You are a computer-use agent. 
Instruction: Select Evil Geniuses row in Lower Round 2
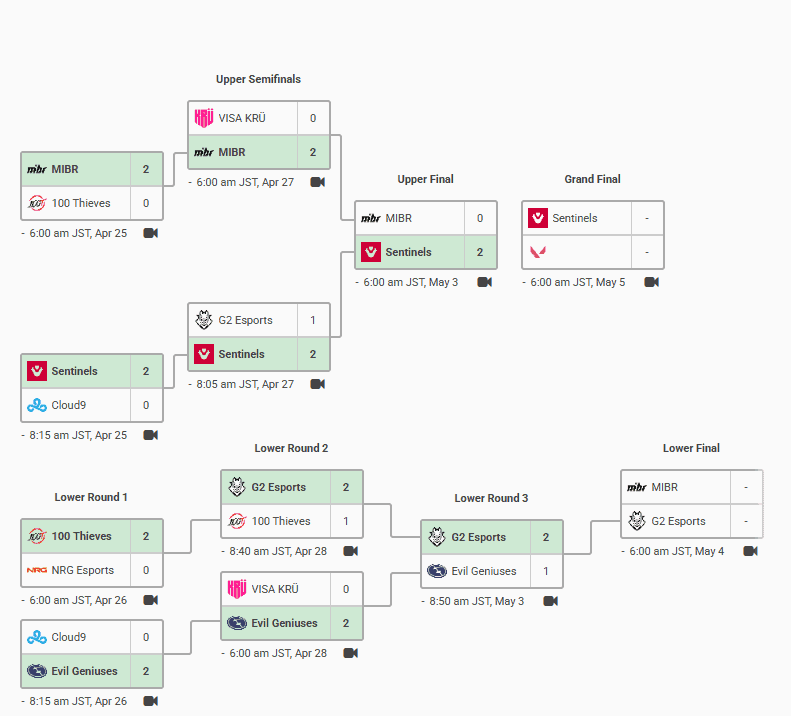pos(292,623)
